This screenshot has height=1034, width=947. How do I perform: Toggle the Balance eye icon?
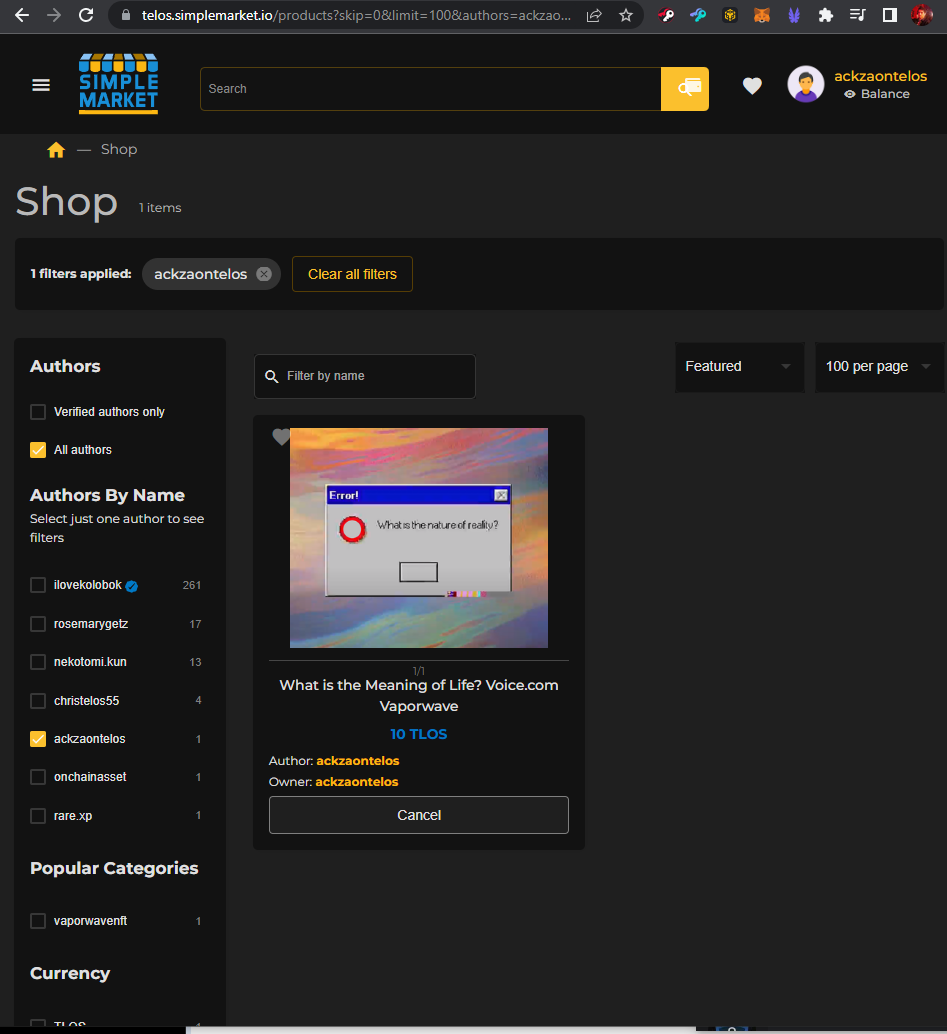coord(850,94)
